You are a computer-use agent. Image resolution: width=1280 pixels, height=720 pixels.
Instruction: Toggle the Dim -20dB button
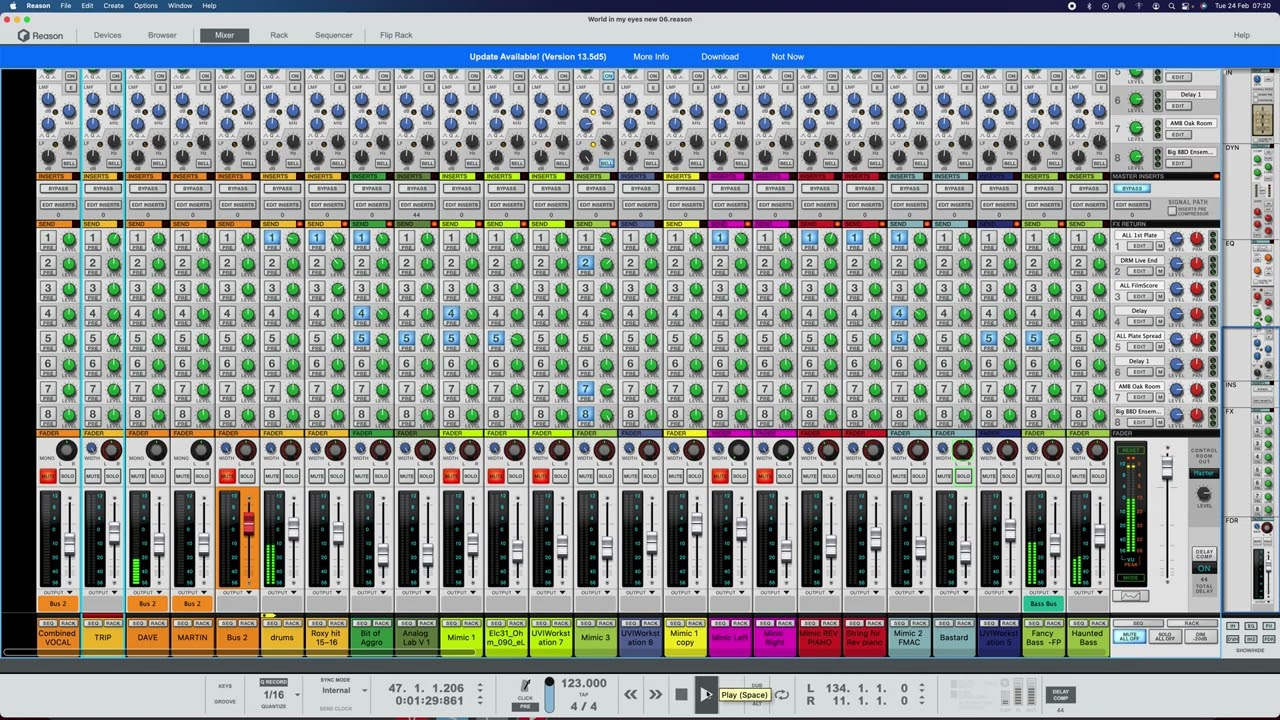pyautogui.click(x=1200, y=636)
